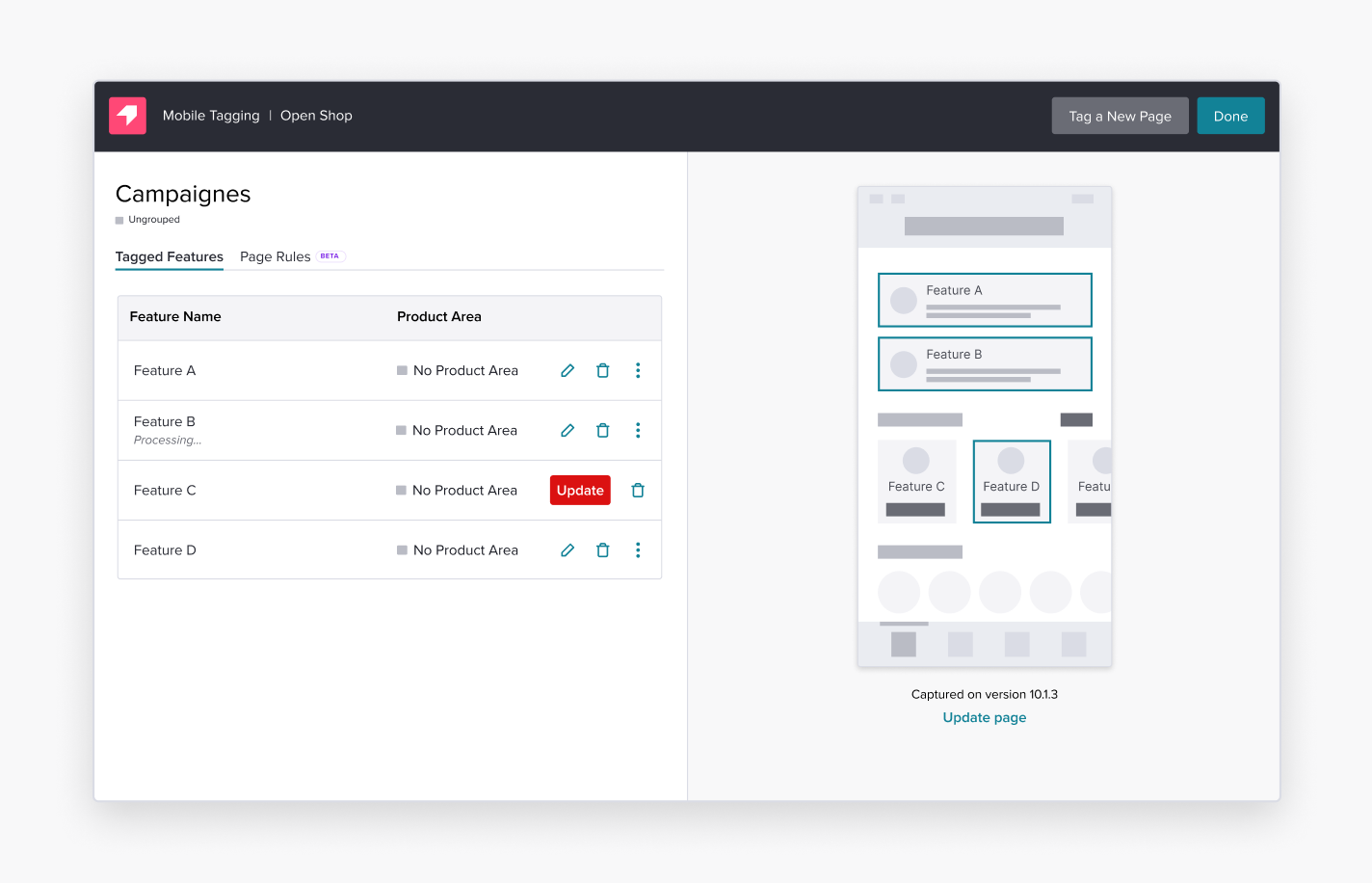The image size is (1372, 883).
Task: Switch to the Tagged Features tab
Action: pos(169,256)
